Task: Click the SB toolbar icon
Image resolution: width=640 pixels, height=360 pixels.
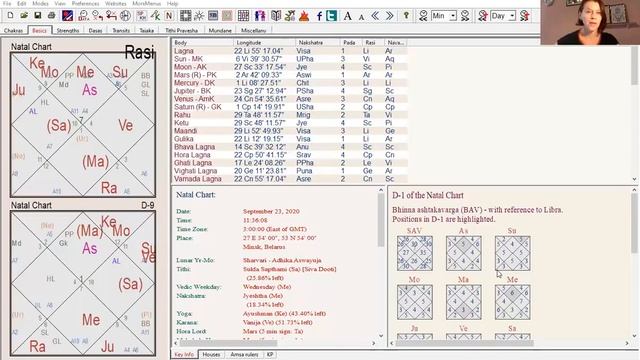Action: [213, 16]
